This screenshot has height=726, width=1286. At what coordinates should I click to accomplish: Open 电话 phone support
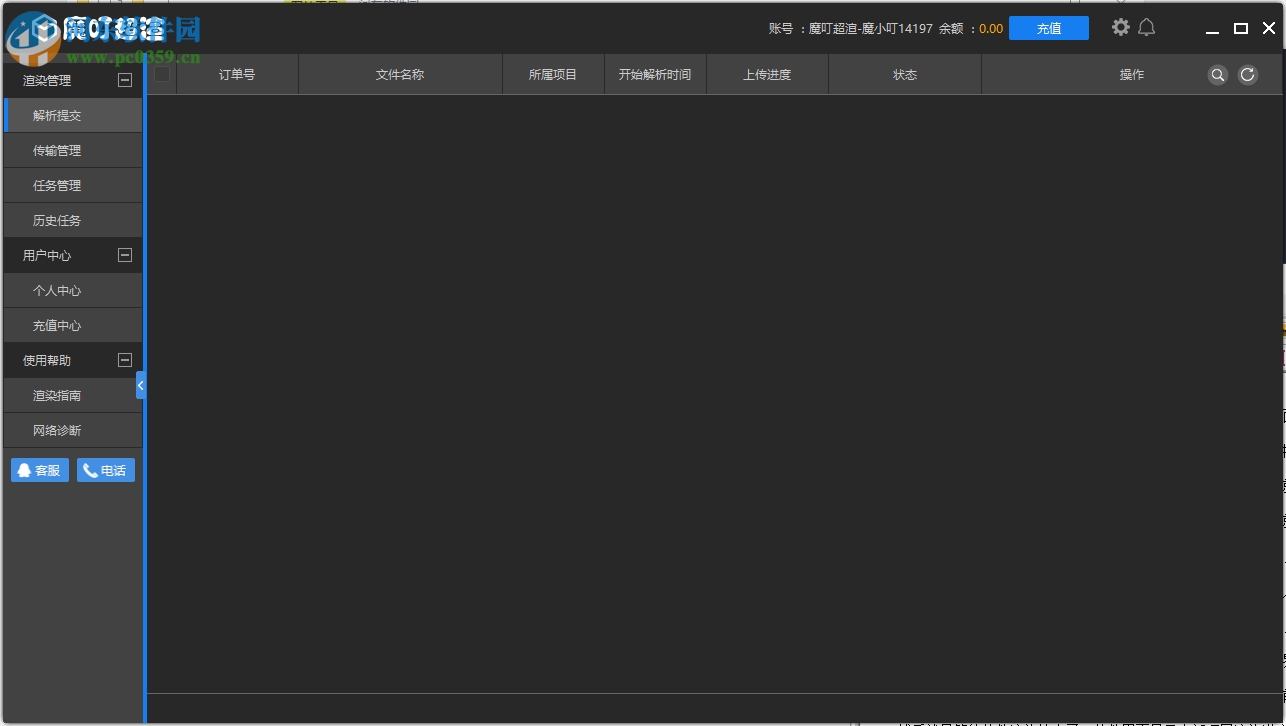click(105, 469)
